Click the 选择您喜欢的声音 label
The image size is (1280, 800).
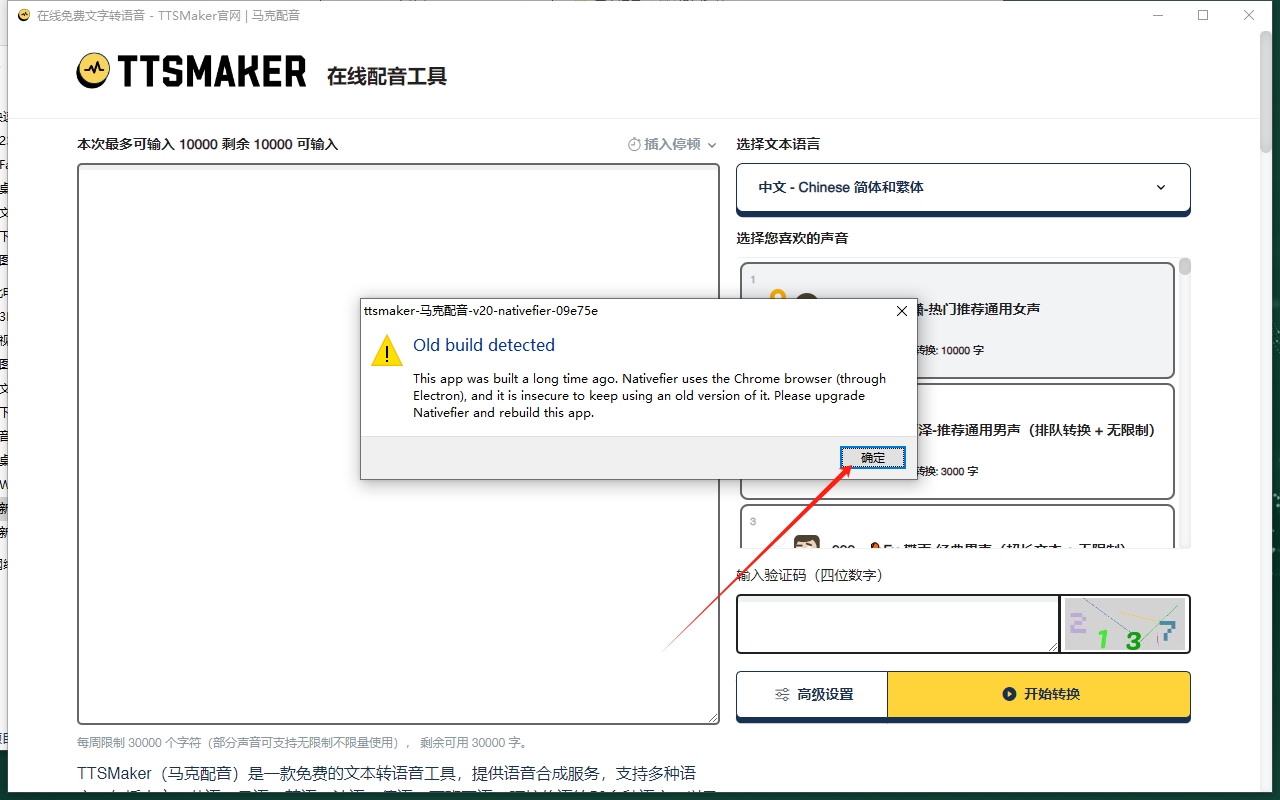tap(792, 238)
